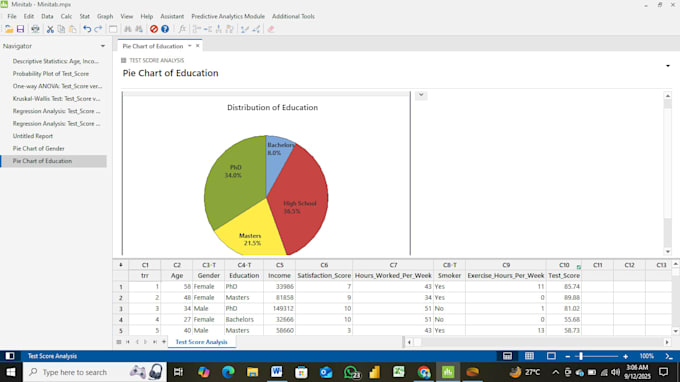
Task: Click the fx Assign Formula icon
Action: click(x=182, y=29)
